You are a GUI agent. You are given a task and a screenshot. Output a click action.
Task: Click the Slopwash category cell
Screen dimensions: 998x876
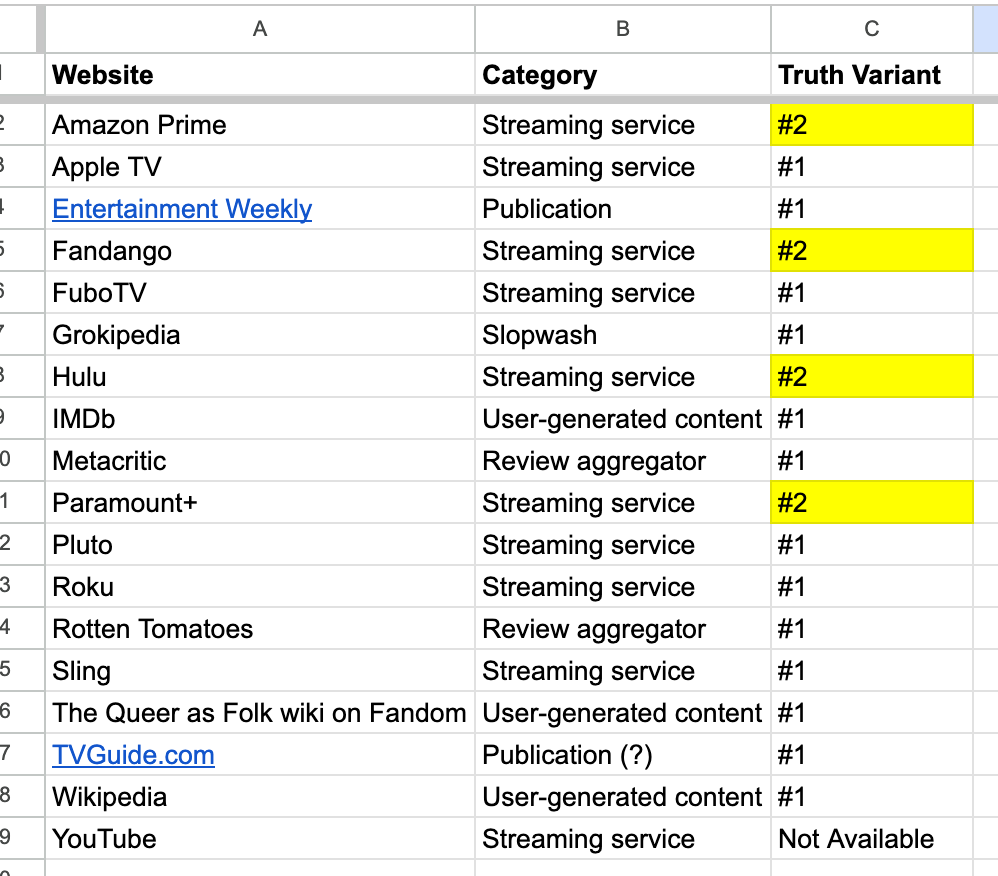tap(622, 335)
